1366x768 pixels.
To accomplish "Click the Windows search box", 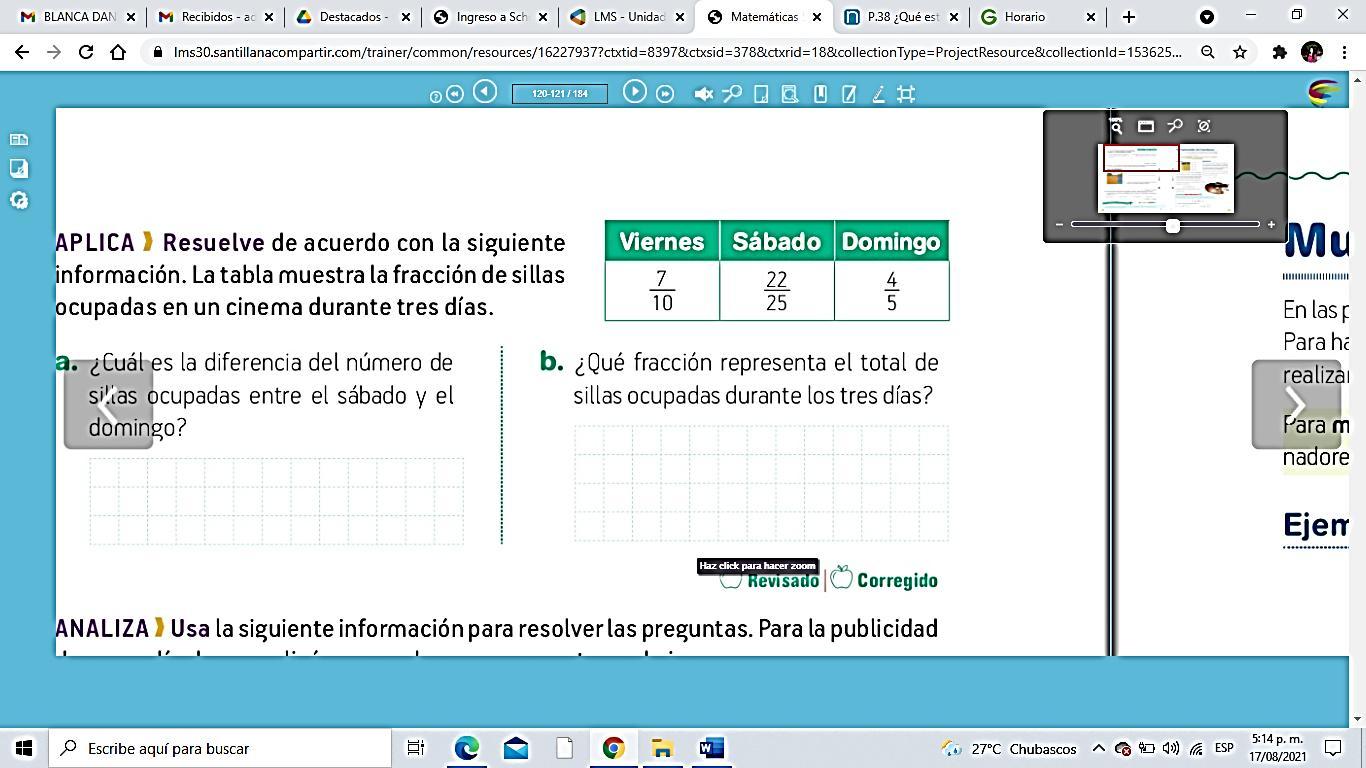I will coord(220,748).
